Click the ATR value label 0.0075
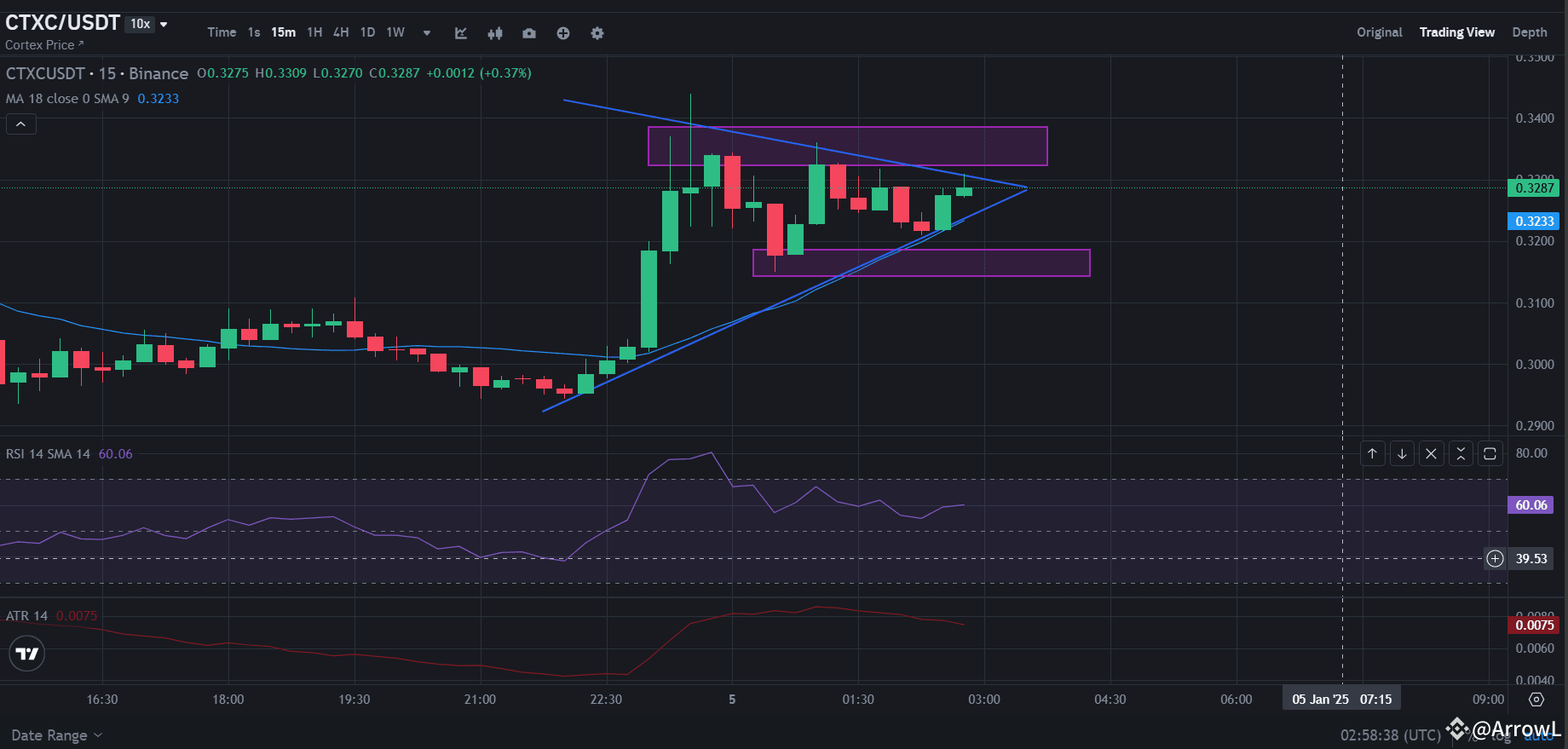The width and height of the screenshot is (1568, 749). coord(1534,625)
